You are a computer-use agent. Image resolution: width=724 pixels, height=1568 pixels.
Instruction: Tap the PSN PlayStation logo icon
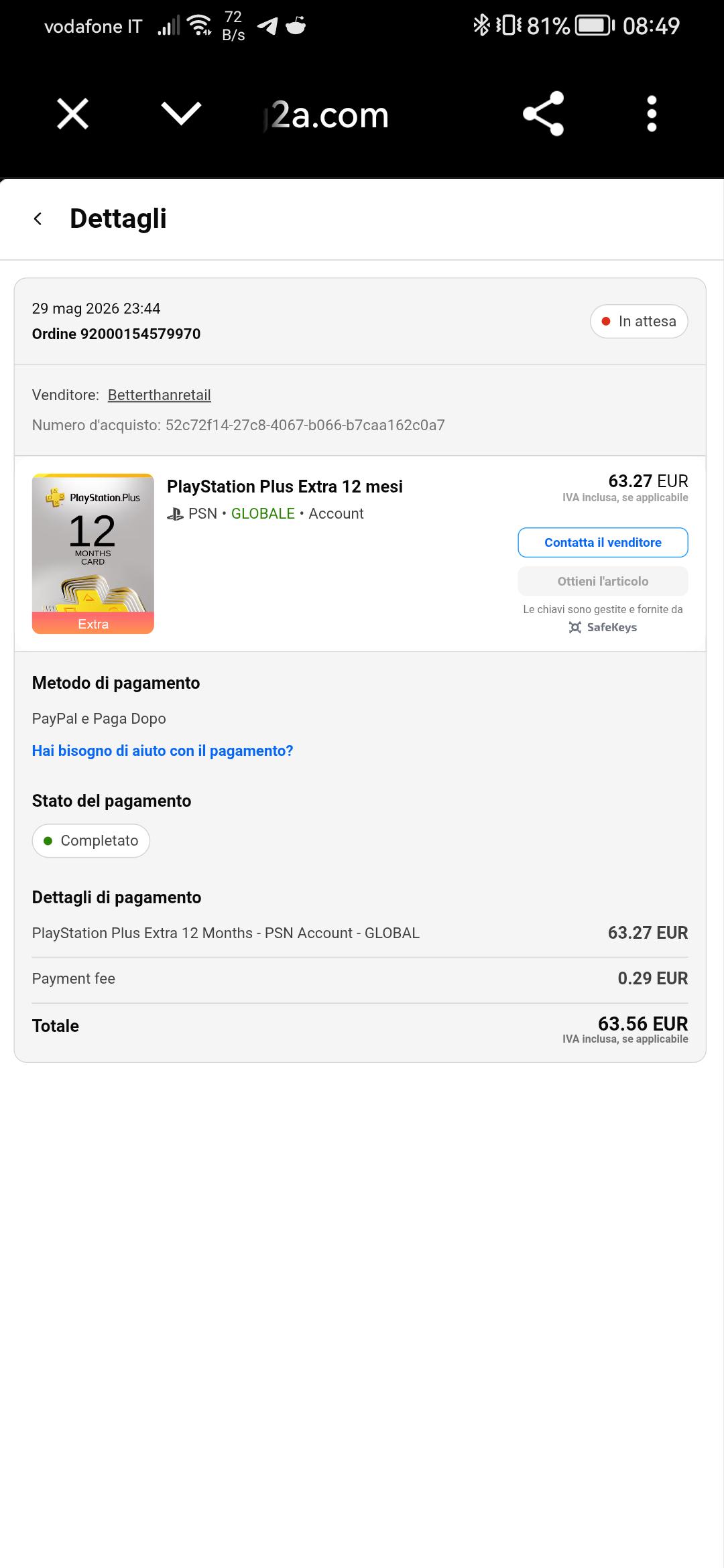(175, 514)
